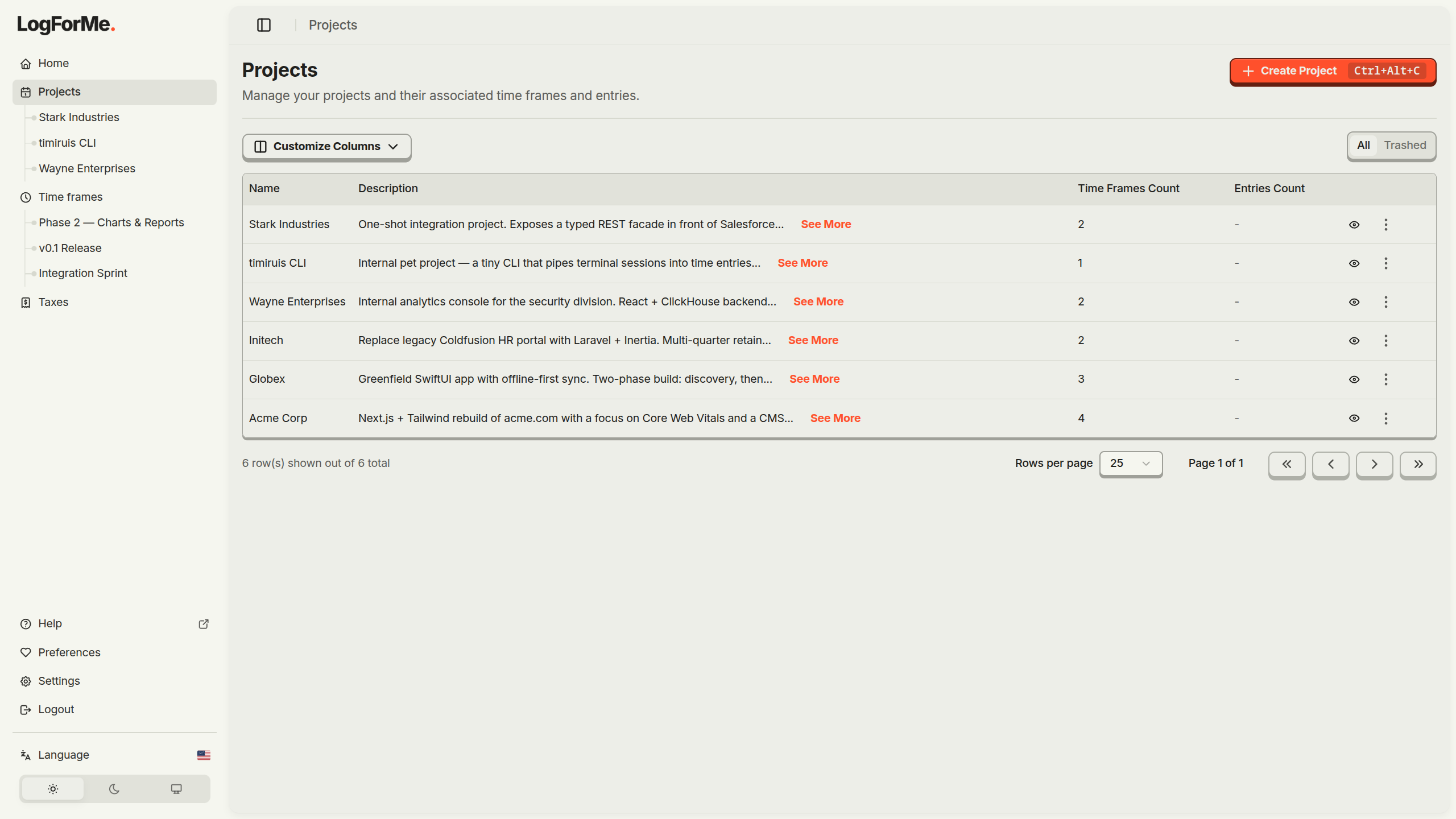Switch to dark theme moon icon
1456x819 pixels.
(x=114, y=789)
